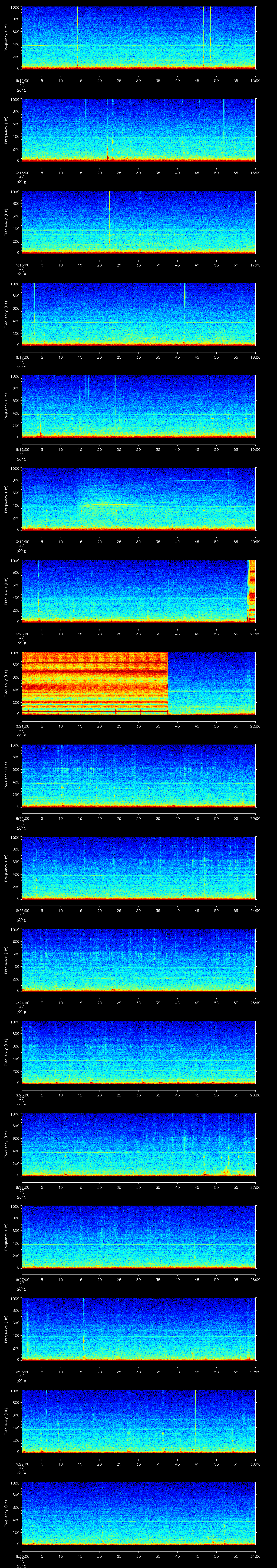Click the '6:25:00' start time label

point(22,1095)
